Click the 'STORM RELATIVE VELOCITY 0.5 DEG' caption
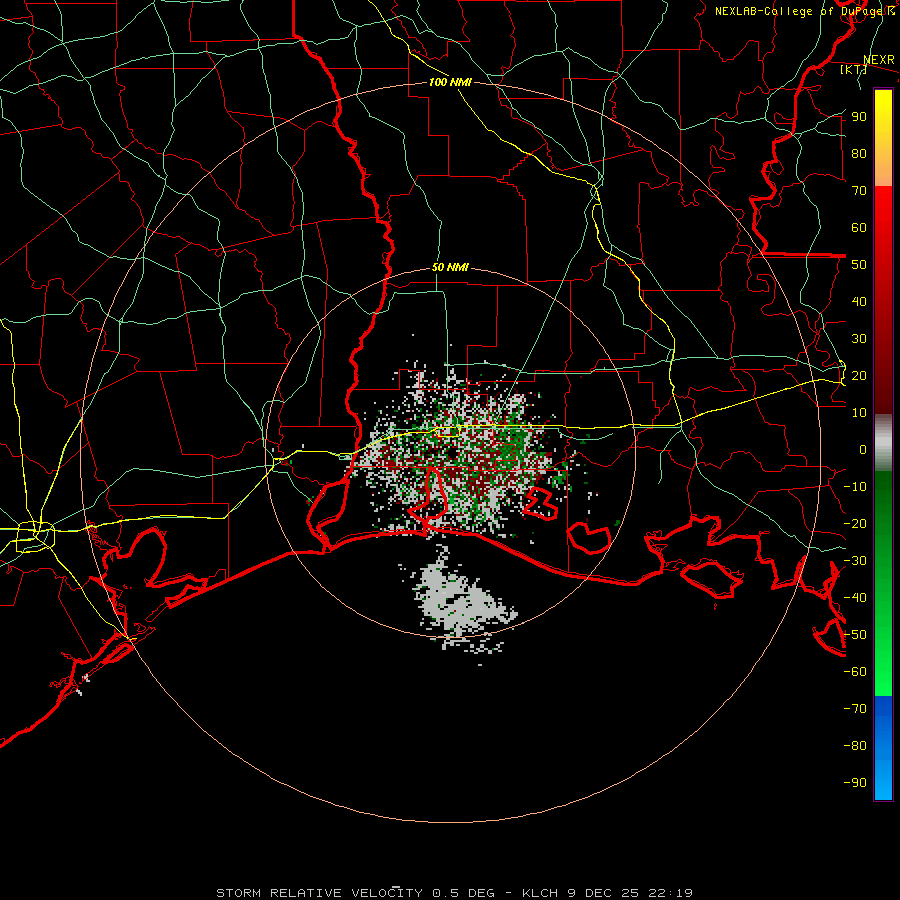Screen dimensions: 900x900 (x=355, y=893)
